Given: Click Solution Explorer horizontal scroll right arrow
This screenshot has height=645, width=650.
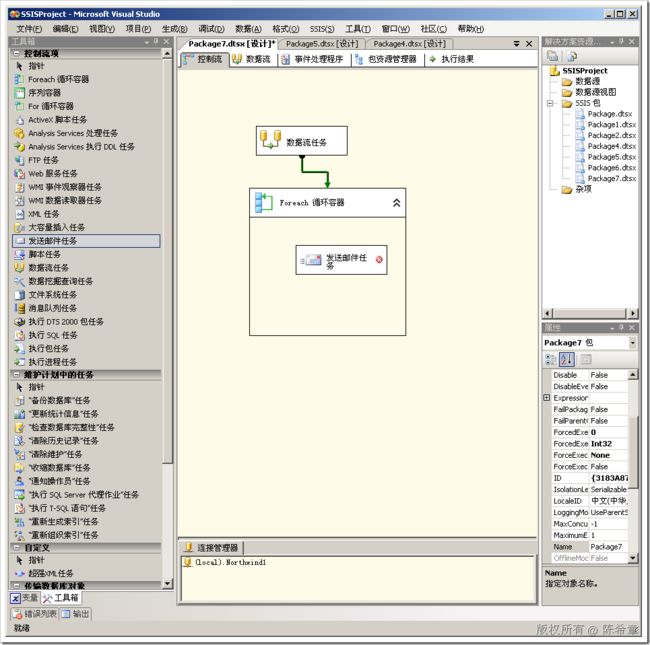Looking at the screenshot, I should tap(633, 313).
